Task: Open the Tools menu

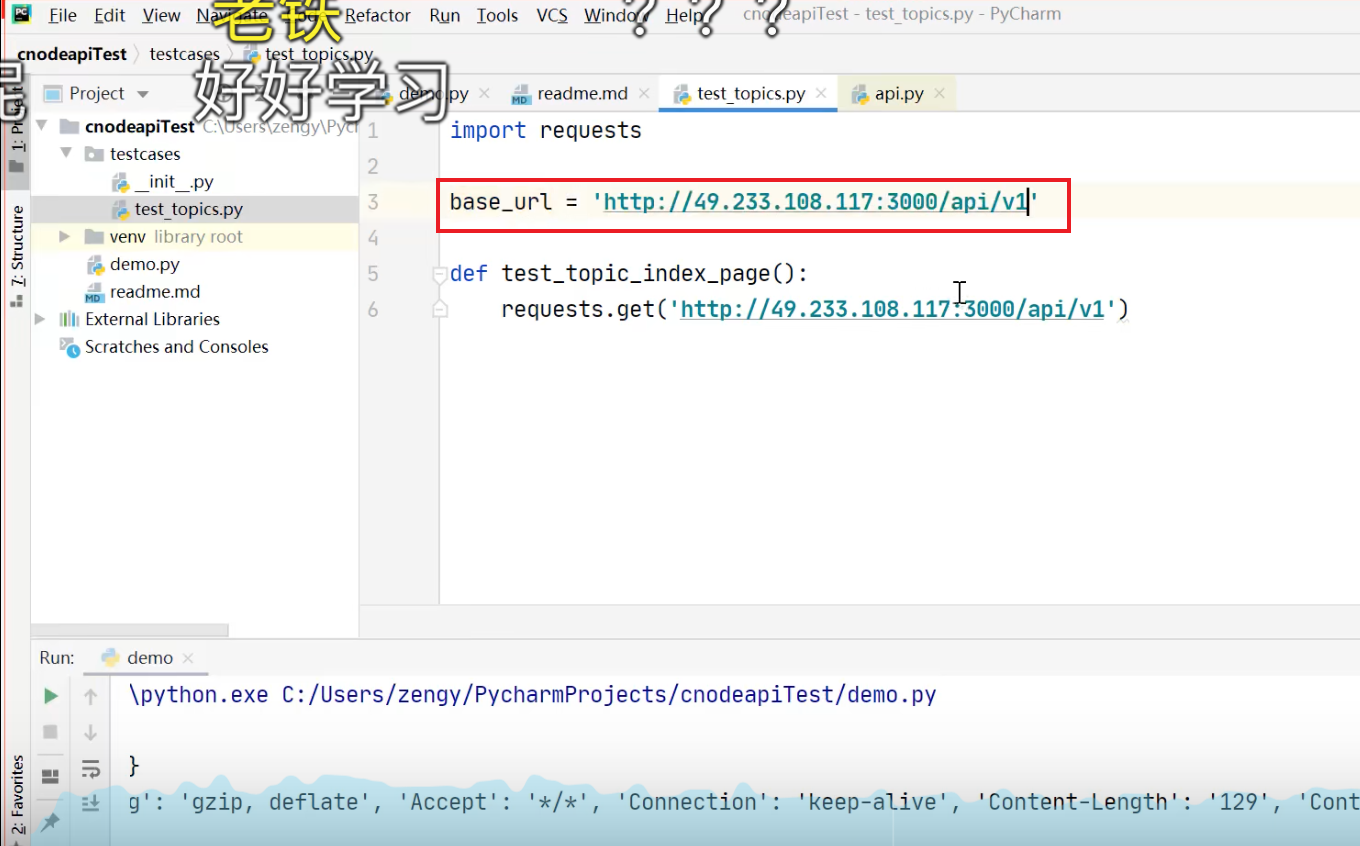Action: point(497,15)
